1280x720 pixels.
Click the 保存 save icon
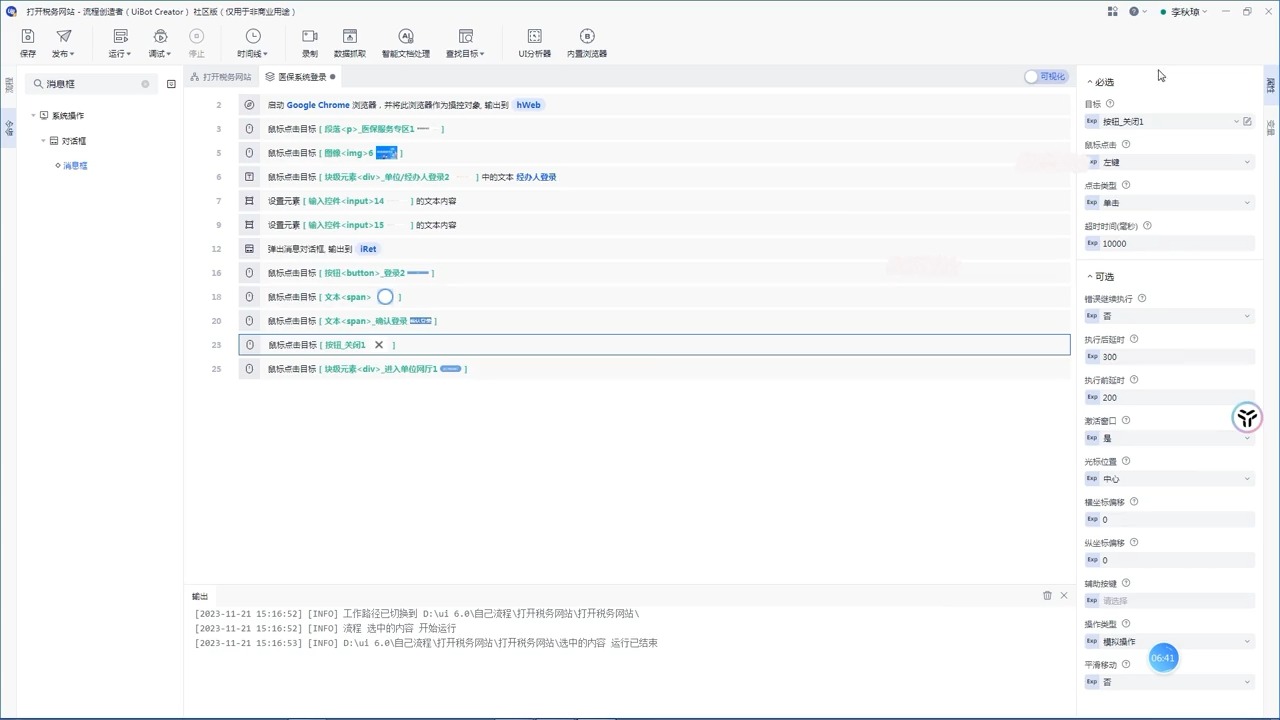click(28, 36)
